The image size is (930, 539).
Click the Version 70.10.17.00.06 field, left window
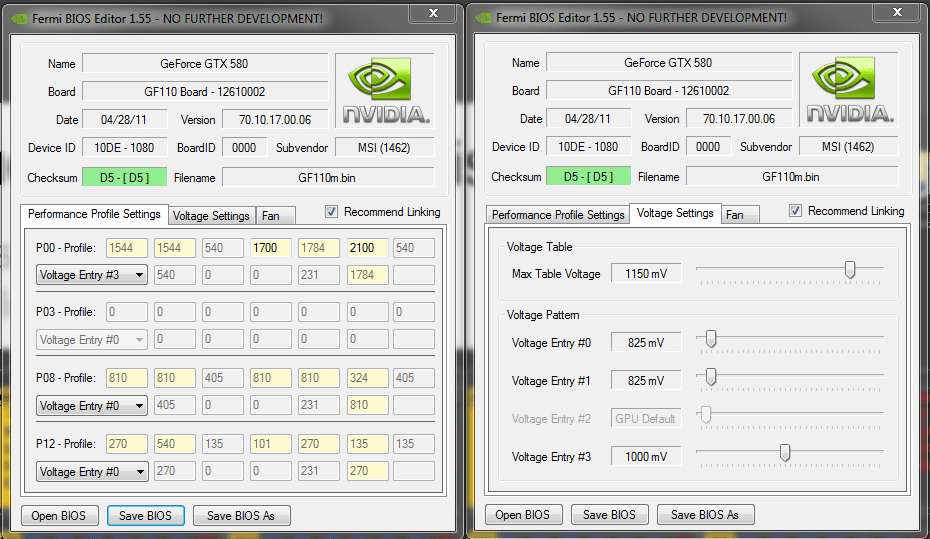275,120
